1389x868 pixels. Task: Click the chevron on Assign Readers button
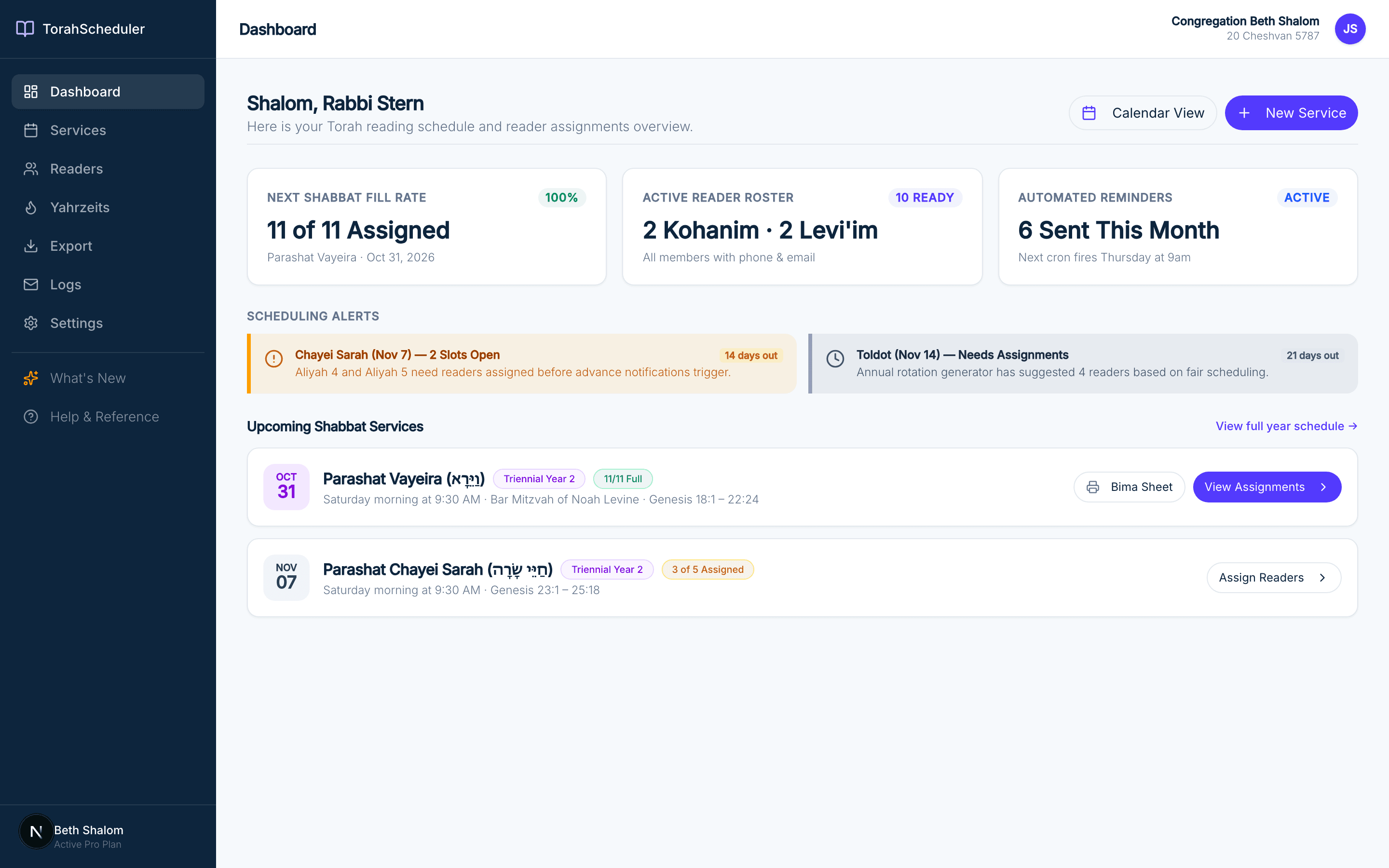coord(1323,578)
